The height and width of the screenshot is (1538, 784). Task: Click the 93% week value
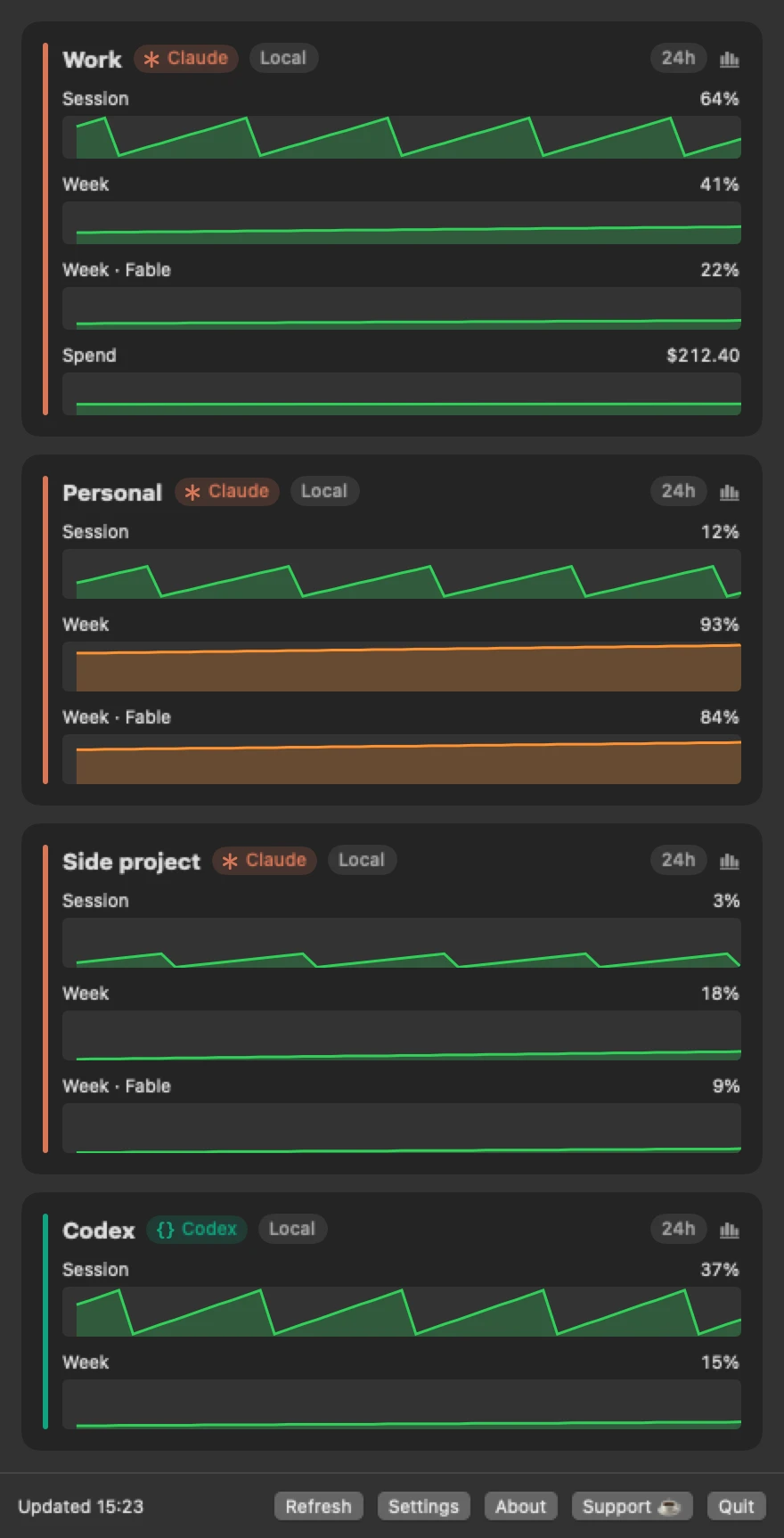pyautogui.click(x=720, y=625)
